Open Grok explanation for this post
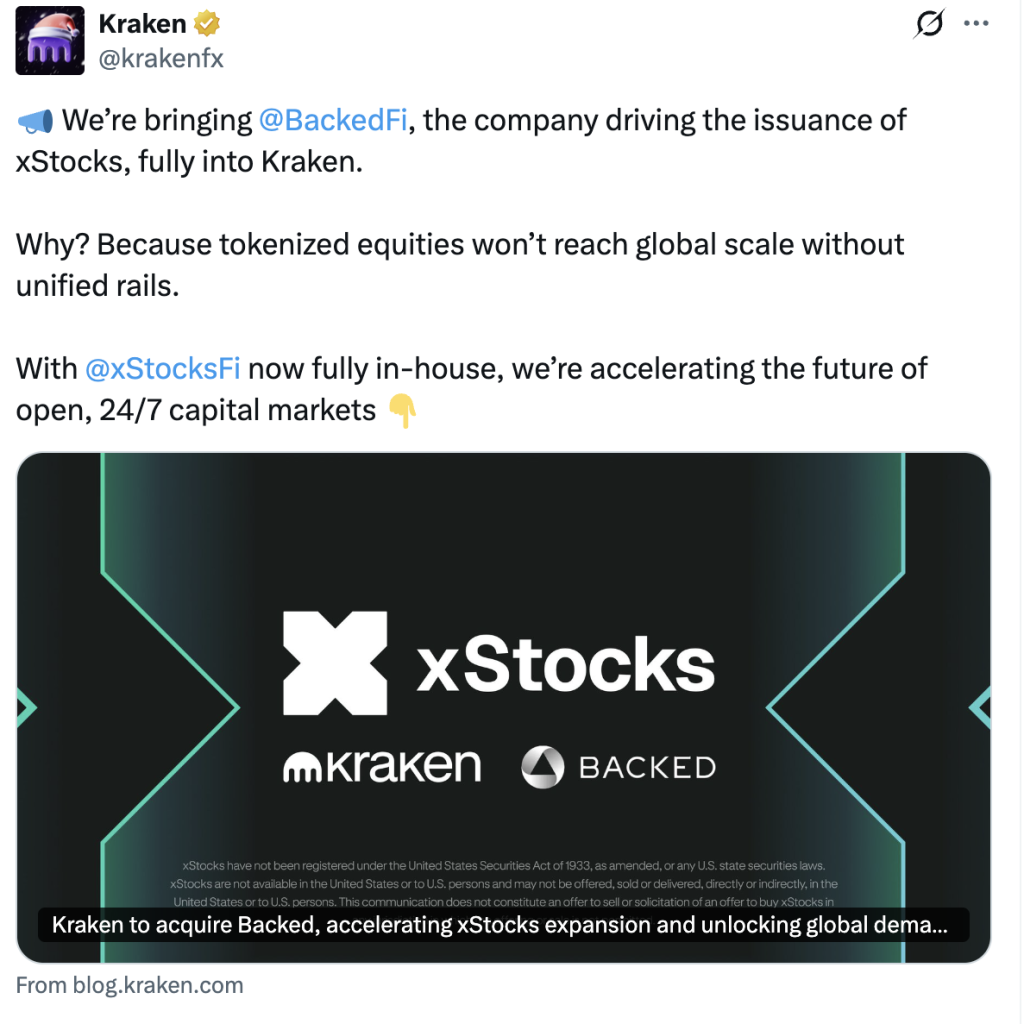1024x1024 pixels. [x=929, y=24]
